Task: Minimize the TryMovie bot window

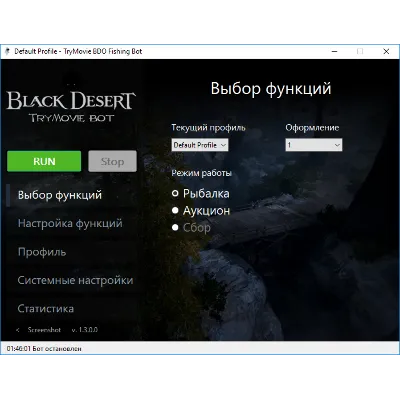Action: coord(335,51)
